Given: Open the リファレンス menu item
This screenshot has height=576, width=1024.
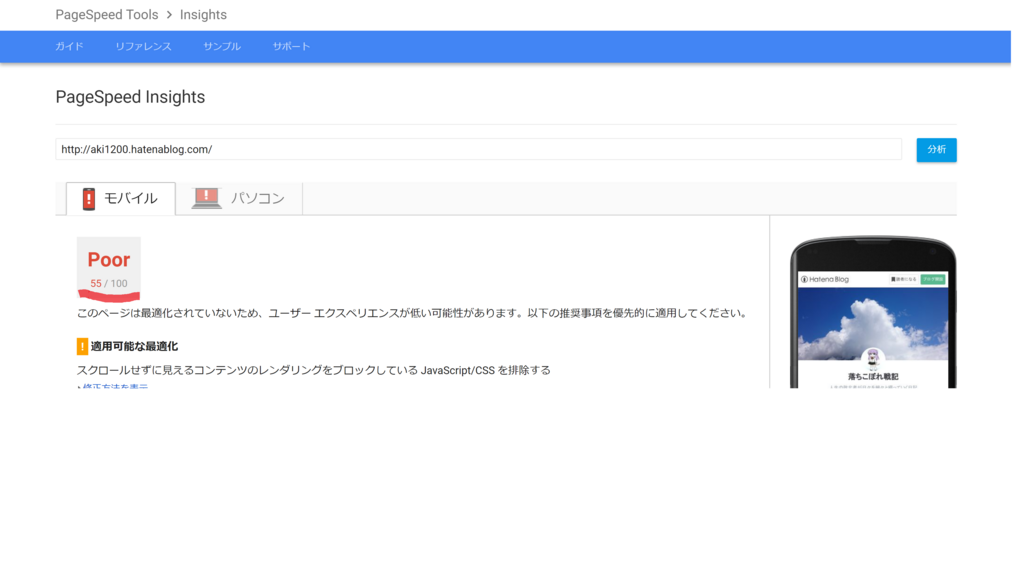Looking at the screenshot, I should (x=143, y=46).
